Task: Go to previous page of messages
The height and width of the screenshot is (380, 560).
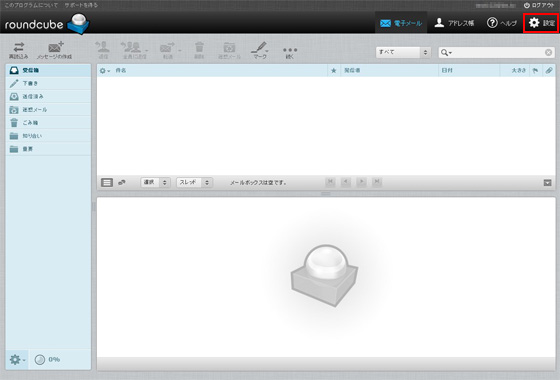Action: click(346, 182)
